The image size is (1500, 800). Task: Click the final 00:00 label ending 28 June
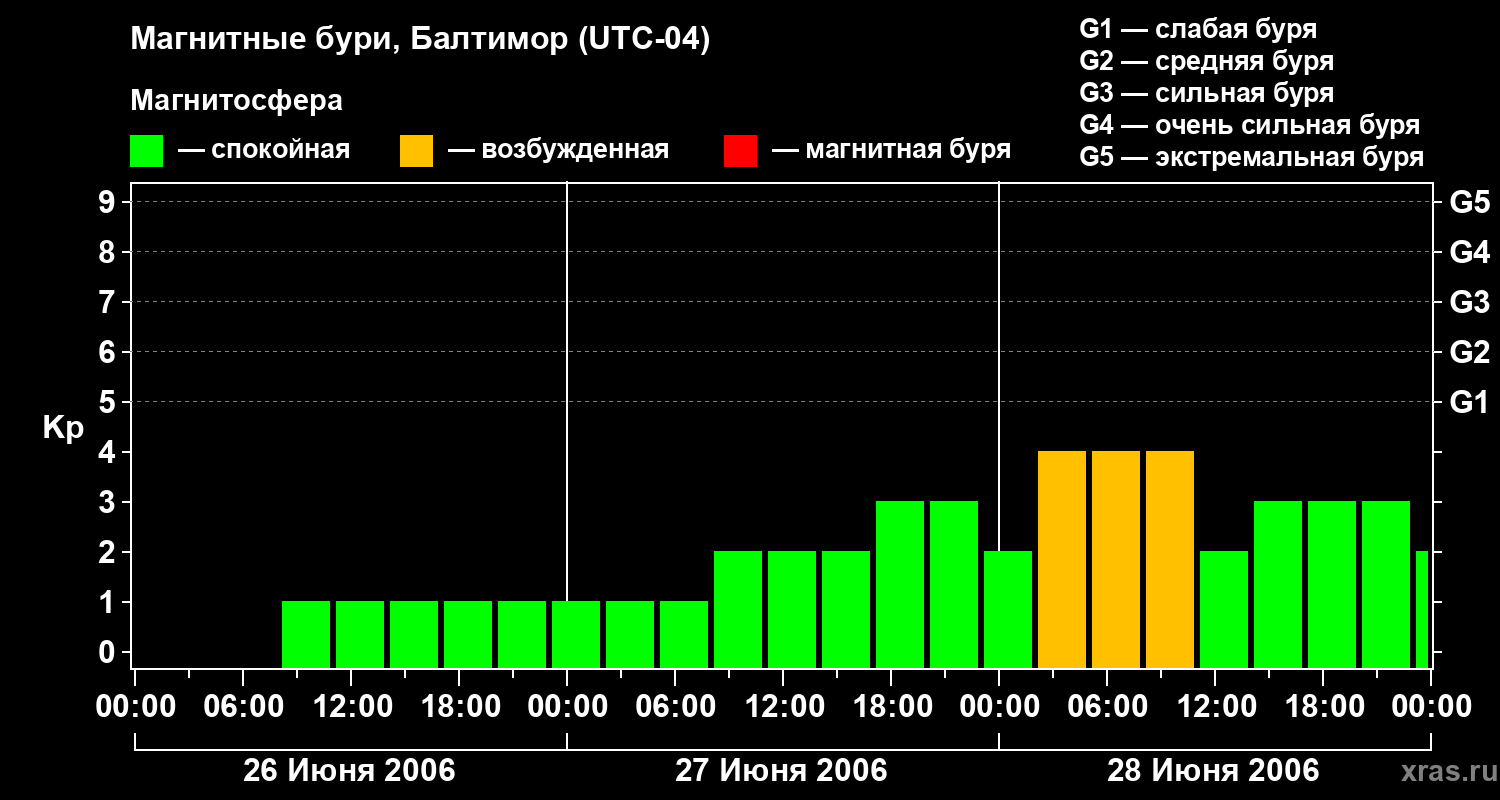[1431, 706]
